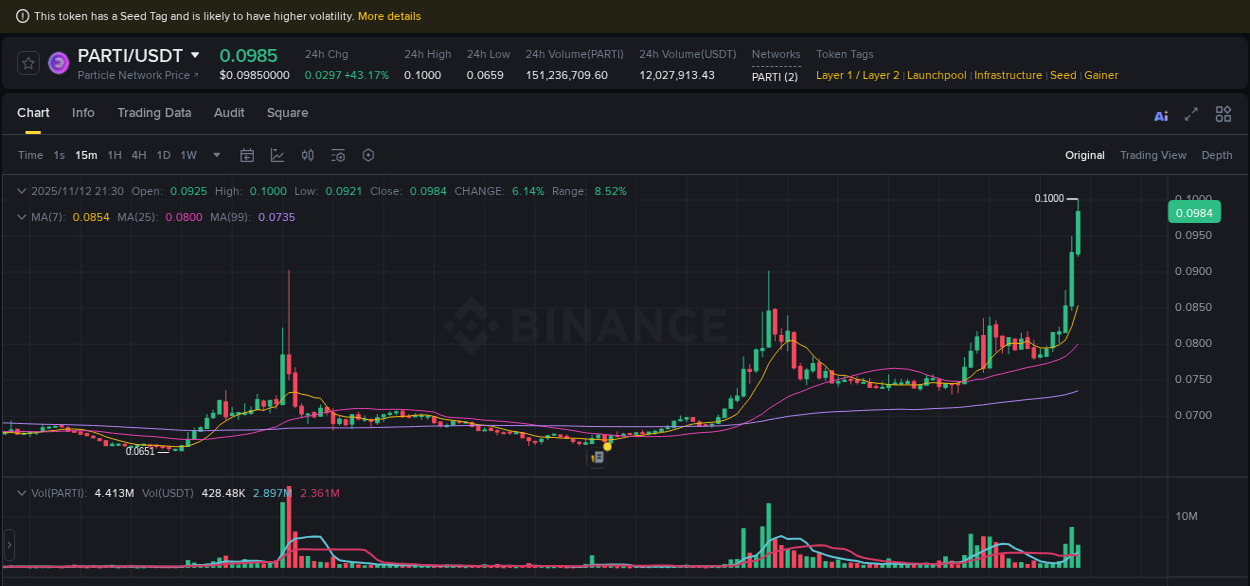
Task: Expand the Networks PARTI (2) dropdown
Action: (x=775, y=75)
